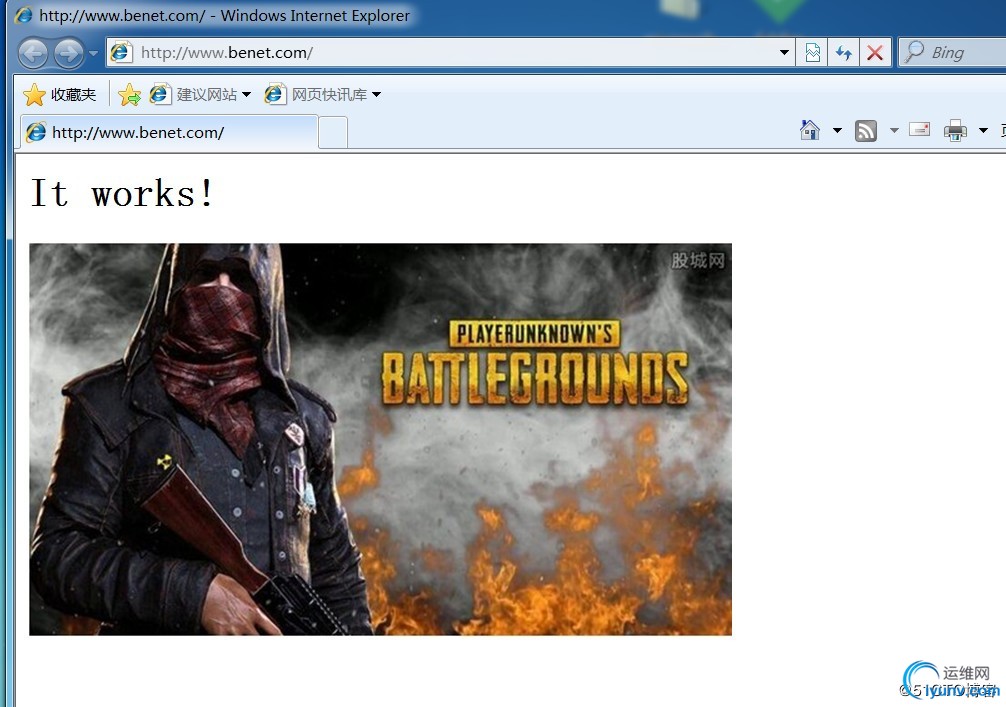The height and width of the screenshot is (707, 1006).
Task: Click the RSS feeds icon
Action: pos(865,131)
